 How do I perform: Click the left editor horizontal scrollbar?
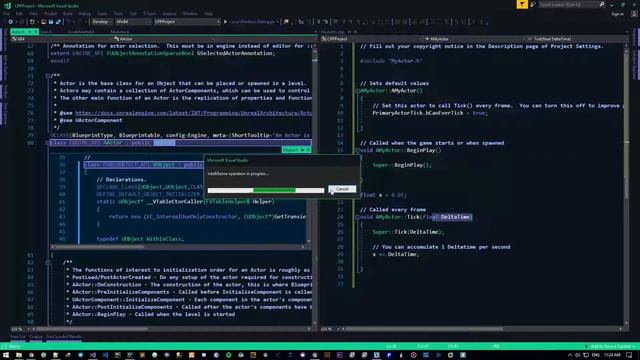[x=171, y=329]
